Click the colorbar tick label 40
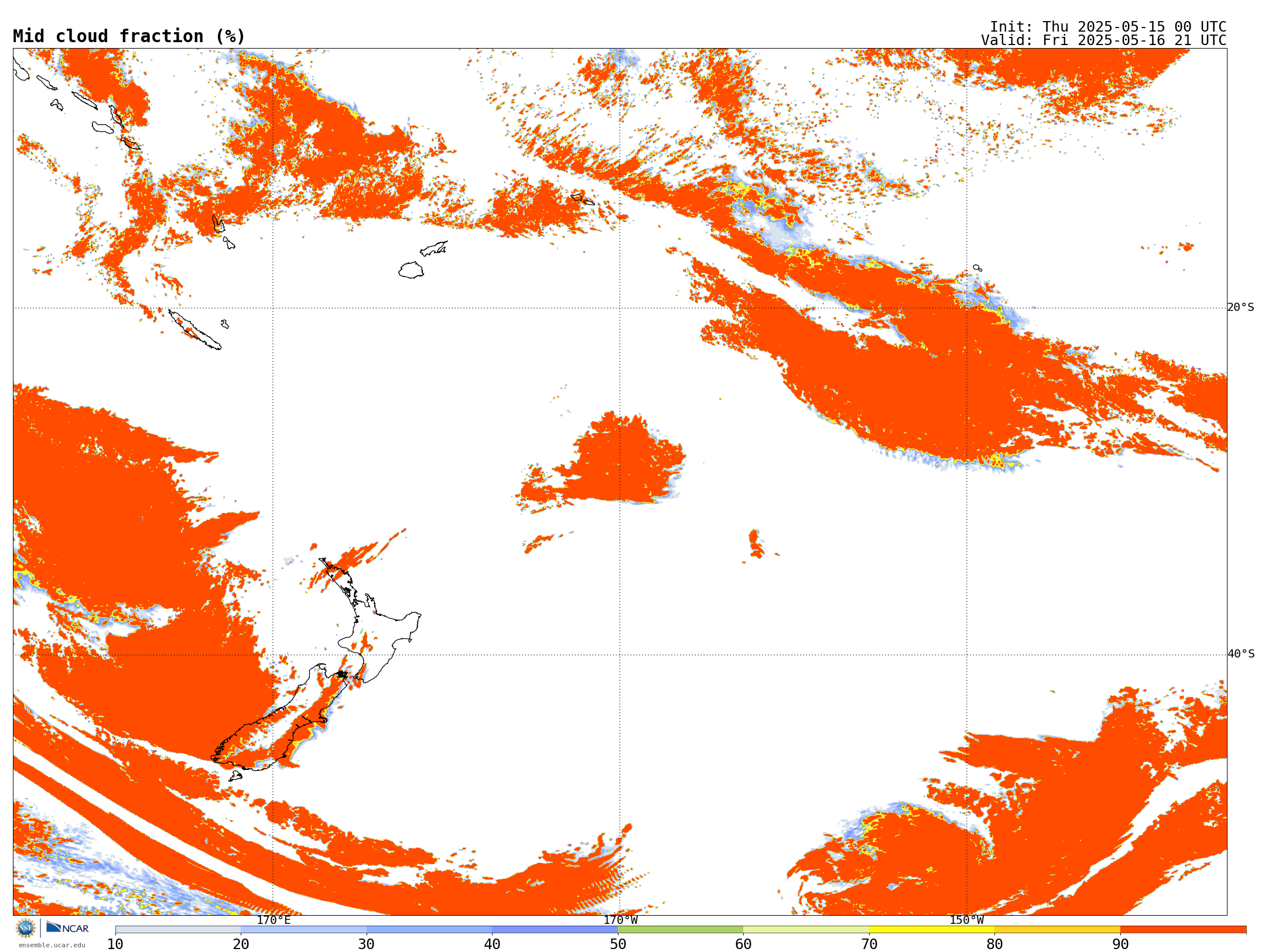1265x952 pixels. [x=492, y=944]
